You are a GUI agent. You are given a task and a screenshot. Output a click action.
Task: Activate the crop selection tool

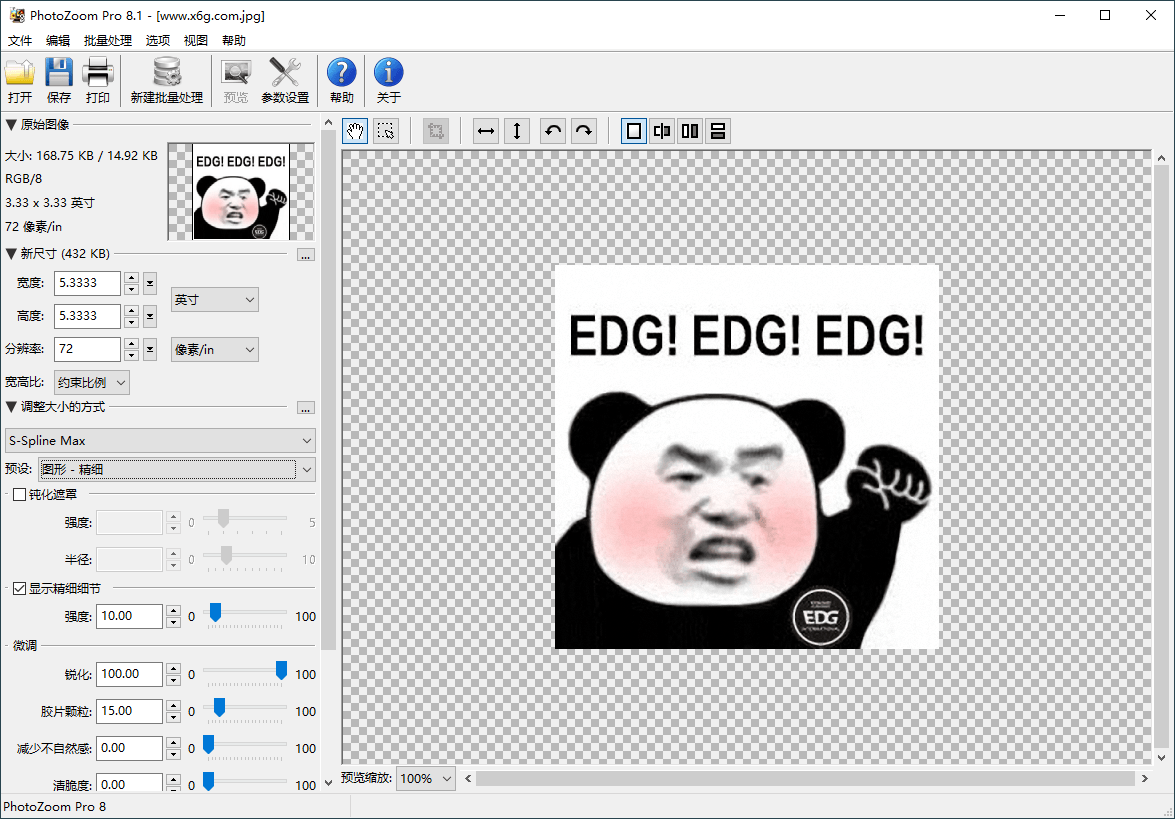coord(386,131)
